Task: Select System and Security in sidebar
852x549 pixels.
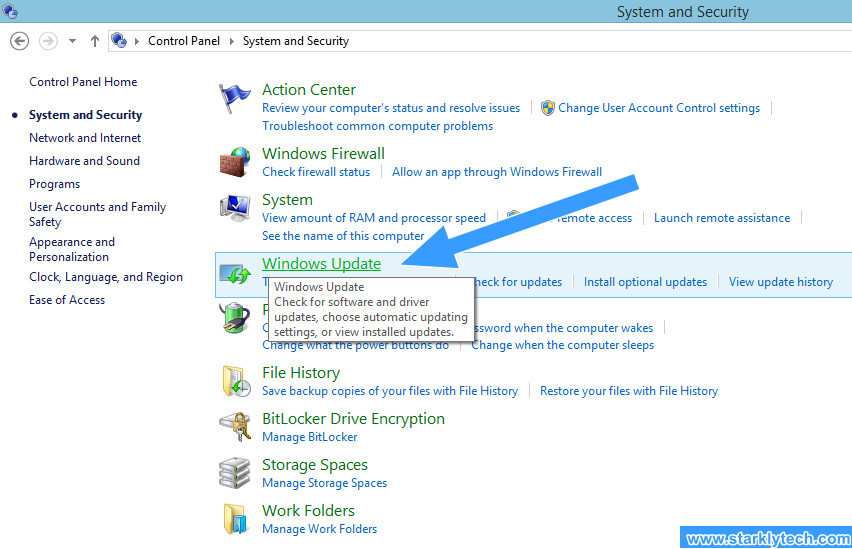Action: [x=85, y=115]
